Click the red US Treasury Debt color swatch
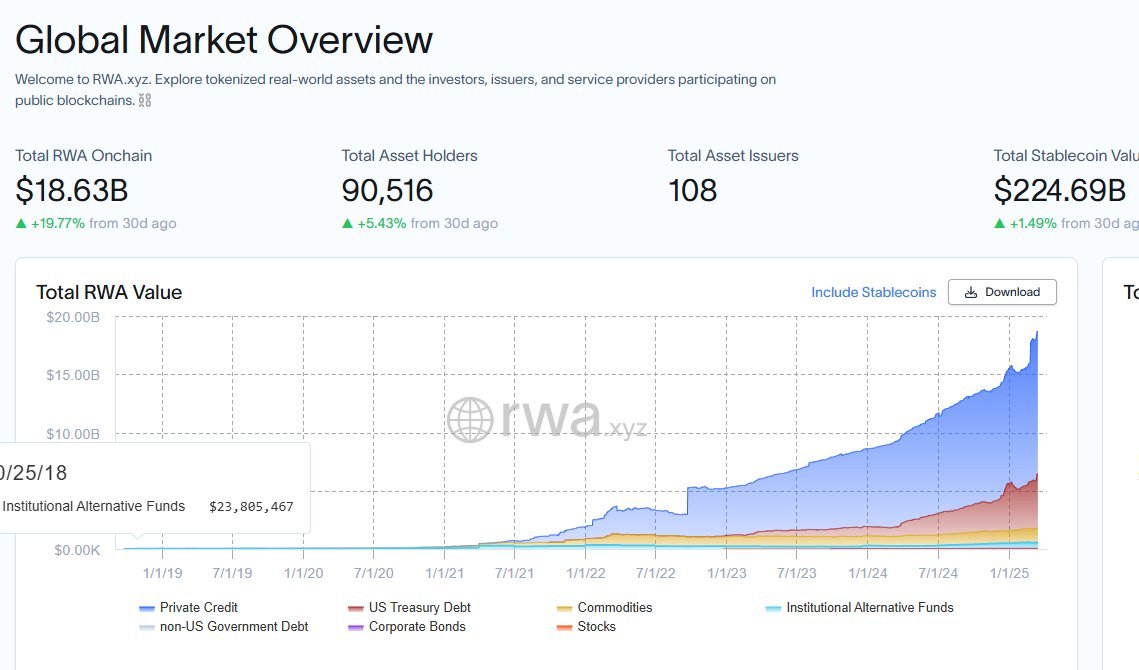This screenshot has width=1139, height=670. pos(355,608)
